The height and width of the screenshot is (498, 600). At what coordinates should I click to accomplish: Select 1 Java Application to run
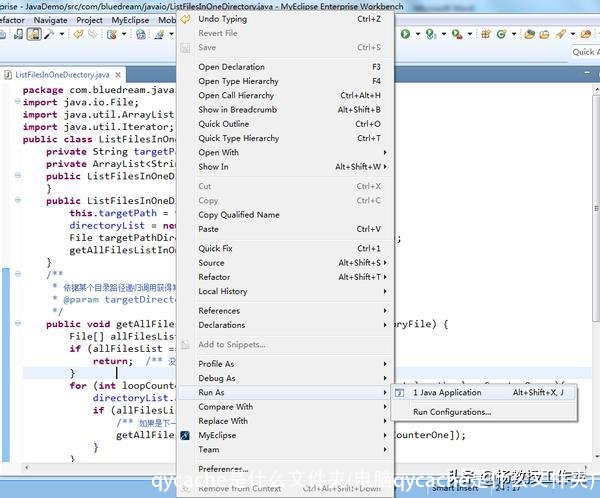pyautogui.click(x=447, y=393)
